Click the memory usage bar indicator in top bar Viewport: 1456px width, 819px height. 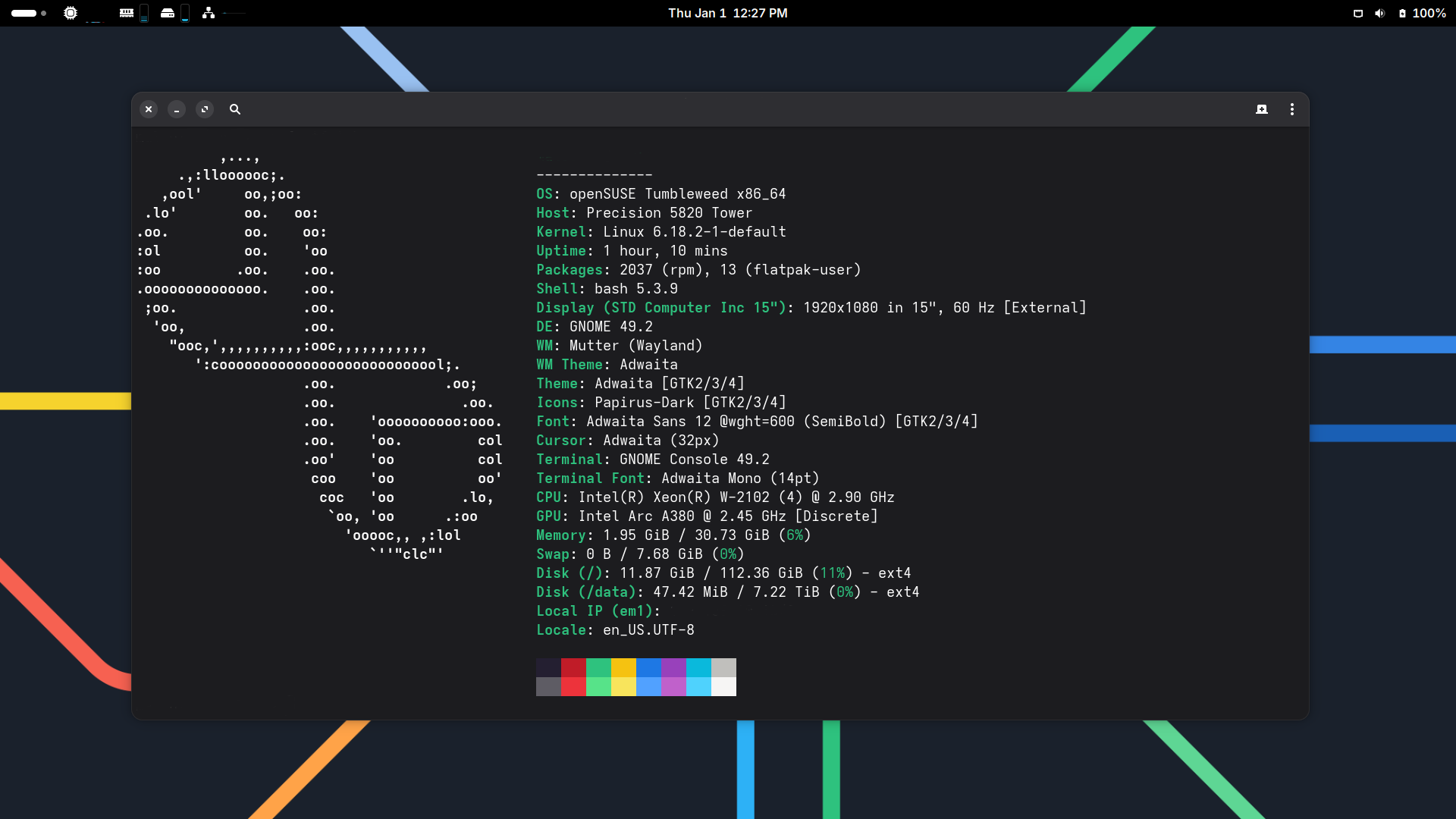click(x=144, y=13)
